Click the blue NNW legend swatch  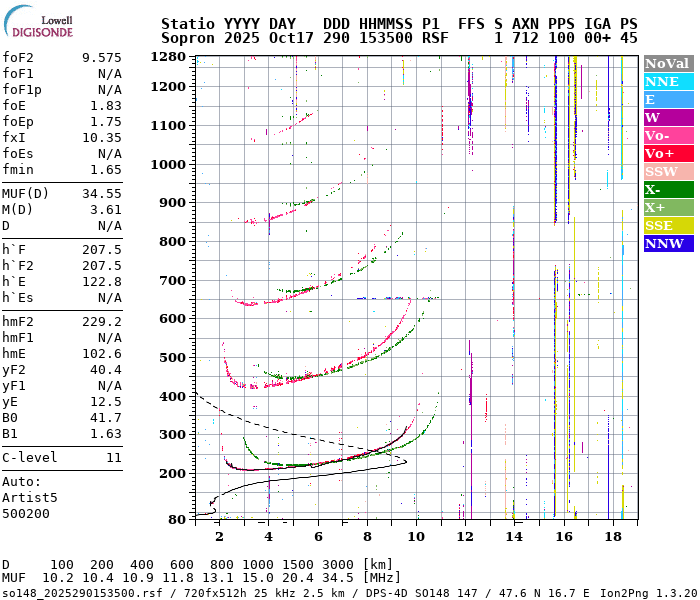point(668,244)
